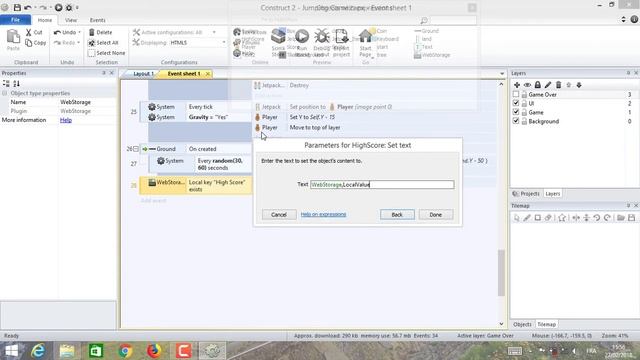Viewport: 640px width, 360px height.
Task: Switch to the Projects panel tab
Action: 527,194
